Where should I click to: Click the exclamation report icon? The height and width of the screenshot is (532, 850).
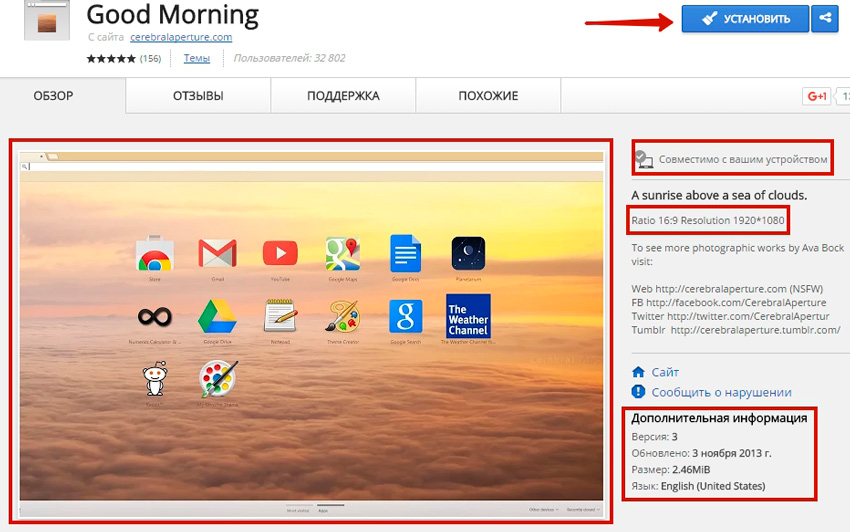point(639,392)
